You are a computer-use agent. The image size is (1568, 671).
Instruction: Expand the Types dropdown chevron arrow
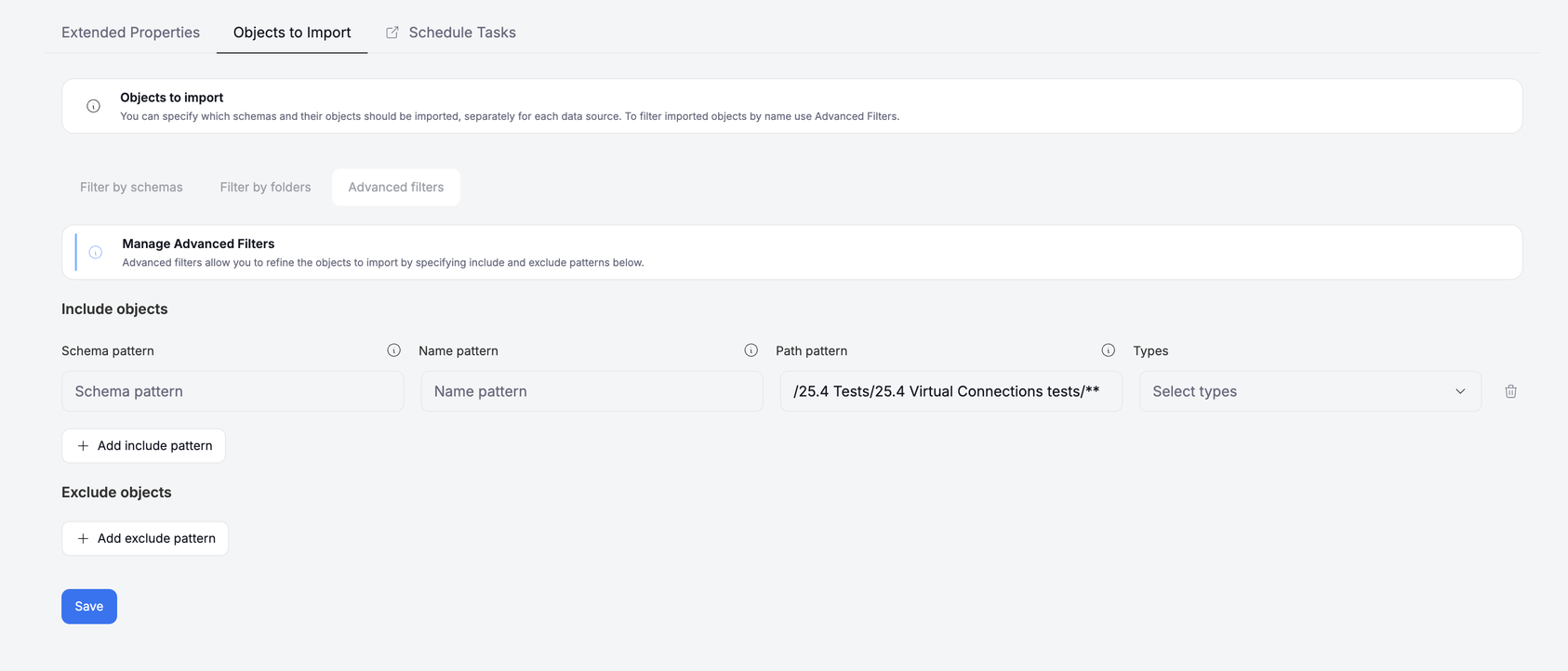coord(1460,391)
